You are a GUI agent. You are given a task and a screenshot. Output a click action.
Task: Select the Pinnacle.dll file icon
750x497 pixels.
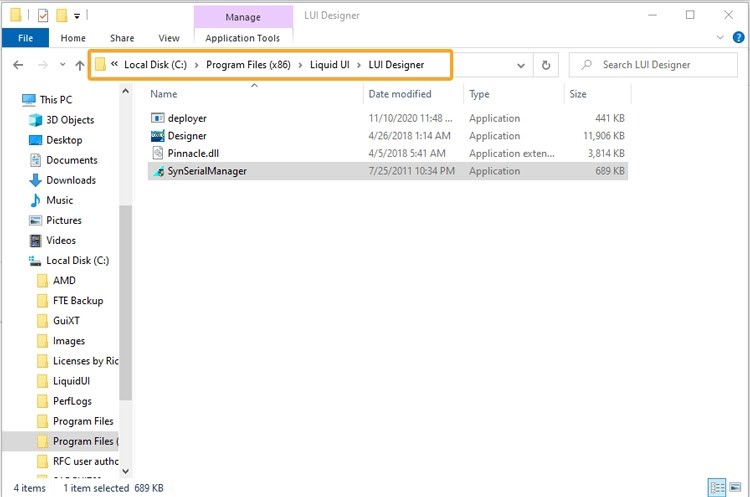(x=157, y=153)
